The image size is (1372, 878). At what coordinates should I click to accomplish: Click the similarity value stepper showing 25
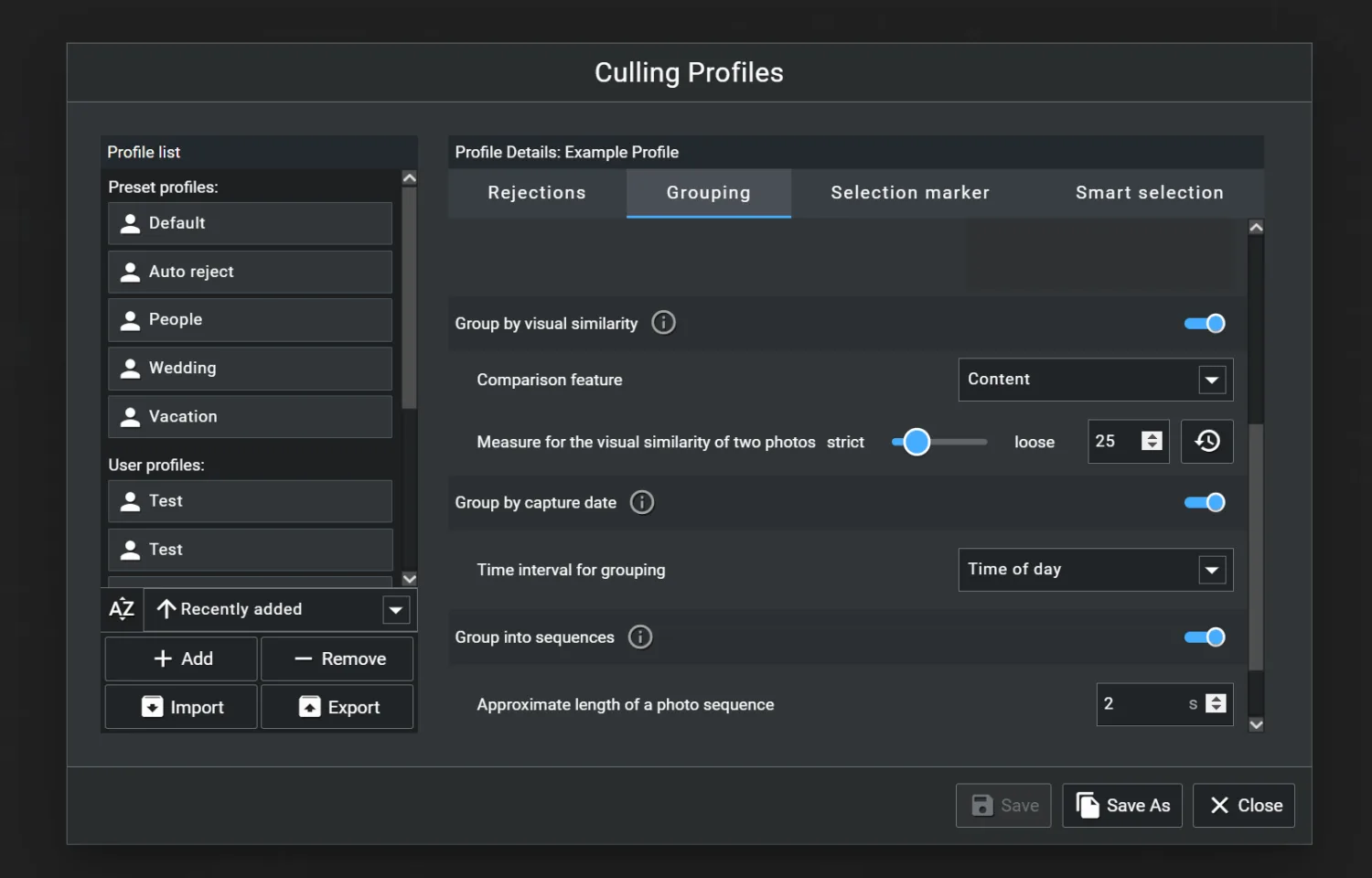coord(1152,441)
